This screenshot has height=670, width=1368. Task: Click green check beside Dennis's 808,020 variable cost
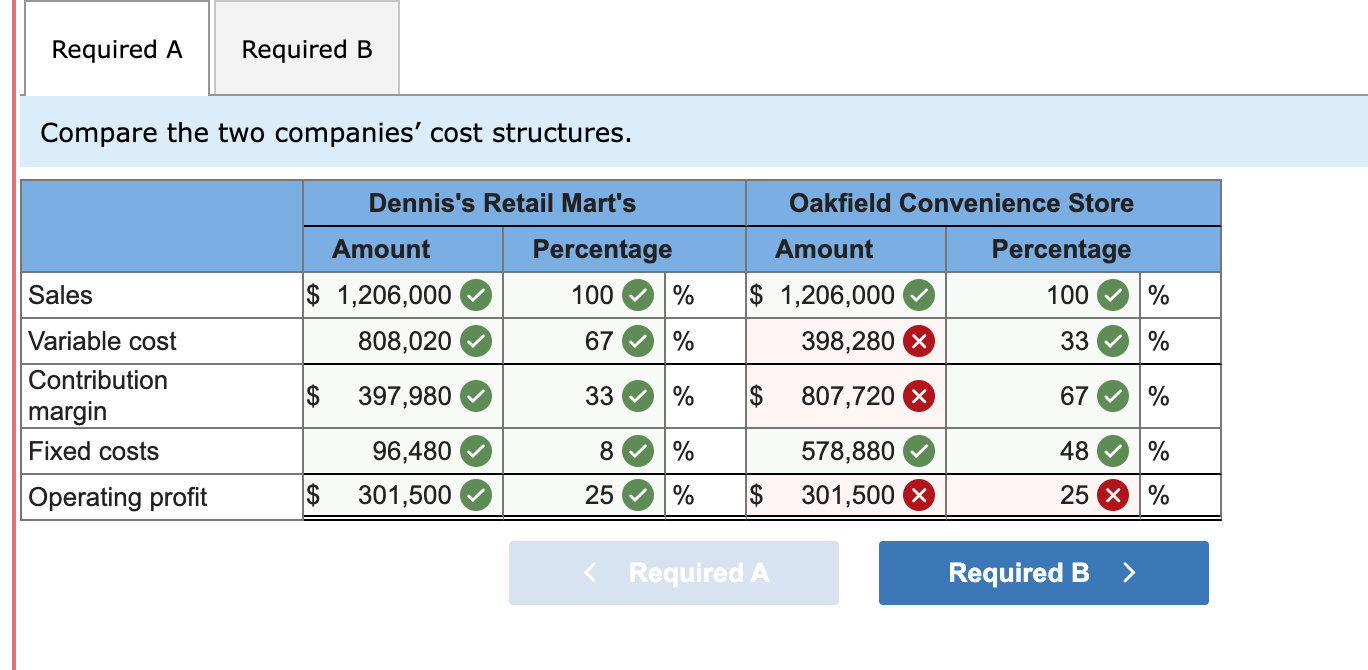[x=478, y=341]
